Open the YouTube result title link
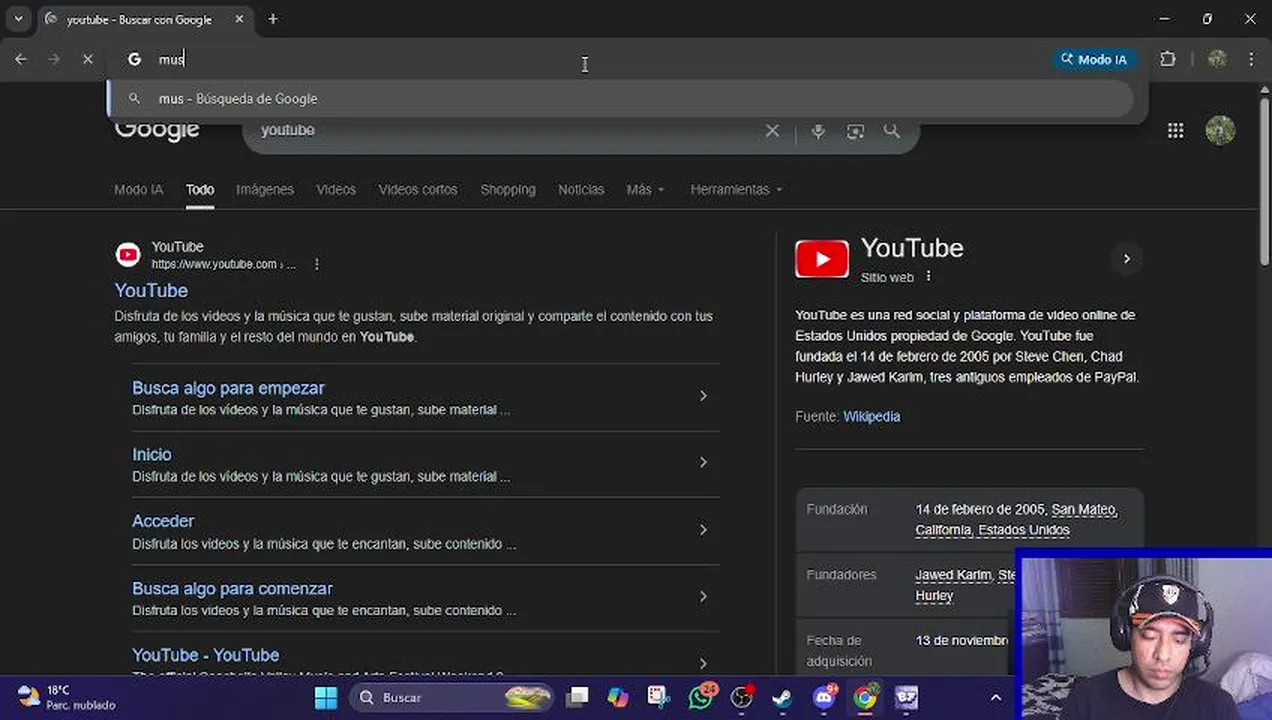The width and height of the screenshot is (1272, 720). tap(151, 290)
